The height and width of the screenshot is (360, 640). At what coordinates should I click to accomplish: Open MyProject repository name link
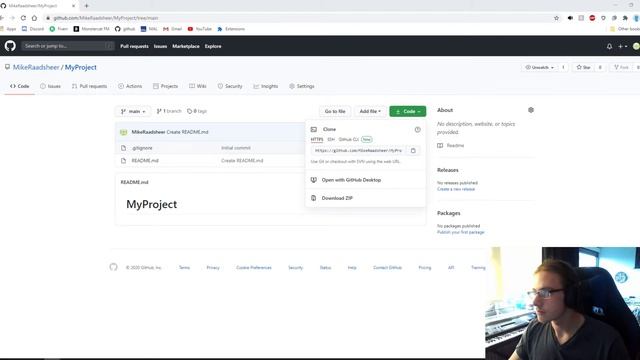click(81, 67)
